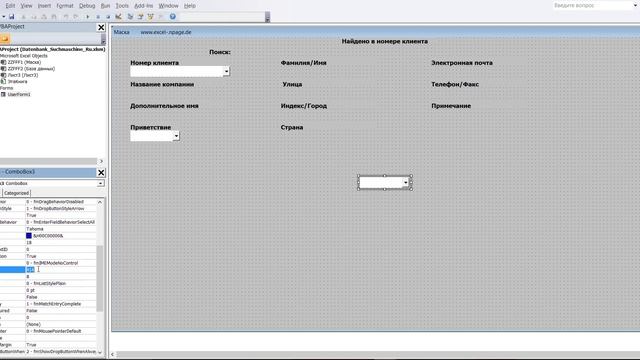
Task: Close the Project Explorer panel
Action: pos(101,27)
